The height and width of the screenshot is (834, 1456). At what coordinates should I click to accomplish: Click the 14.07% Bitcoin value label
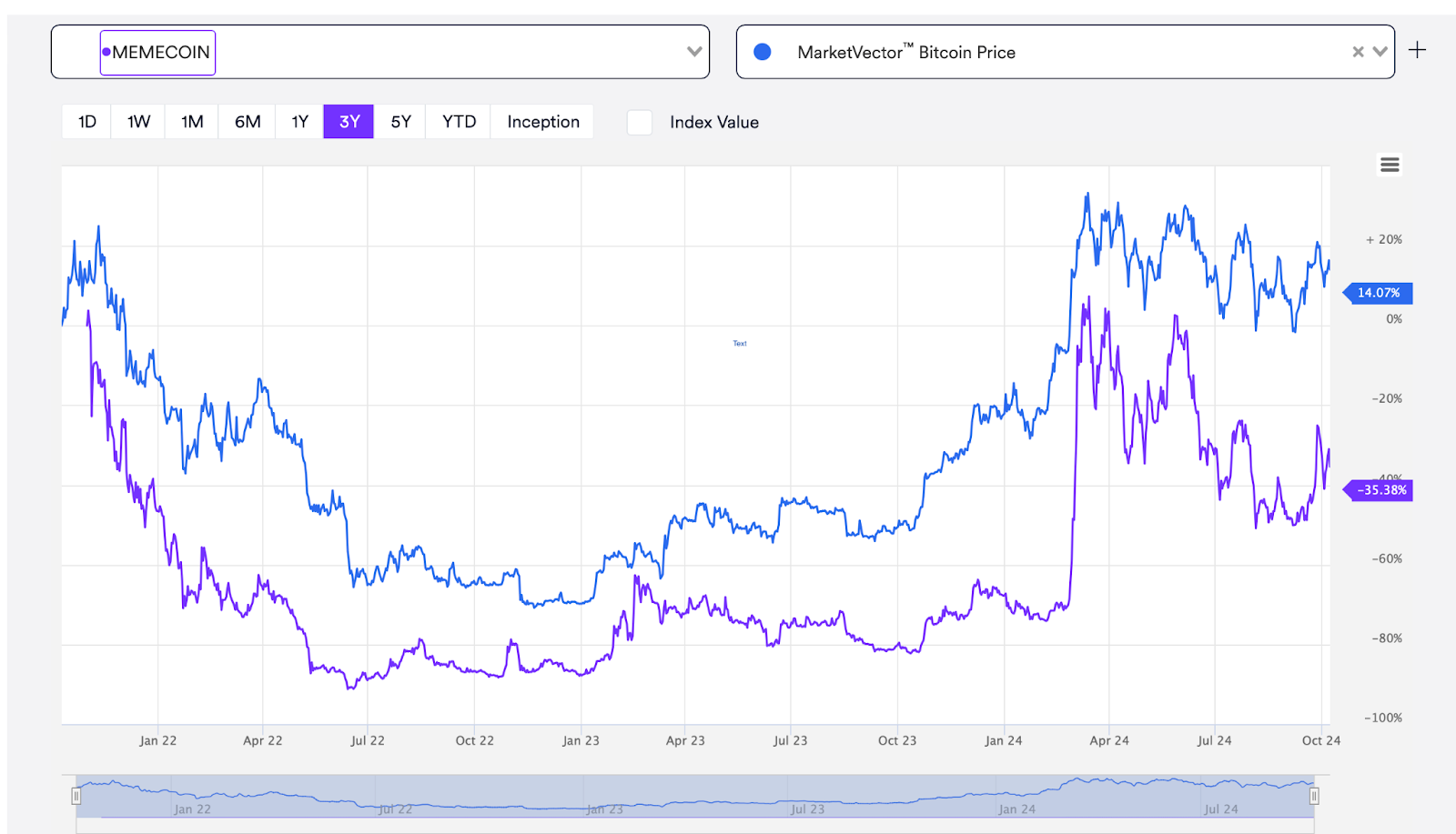click(1378, 293)
